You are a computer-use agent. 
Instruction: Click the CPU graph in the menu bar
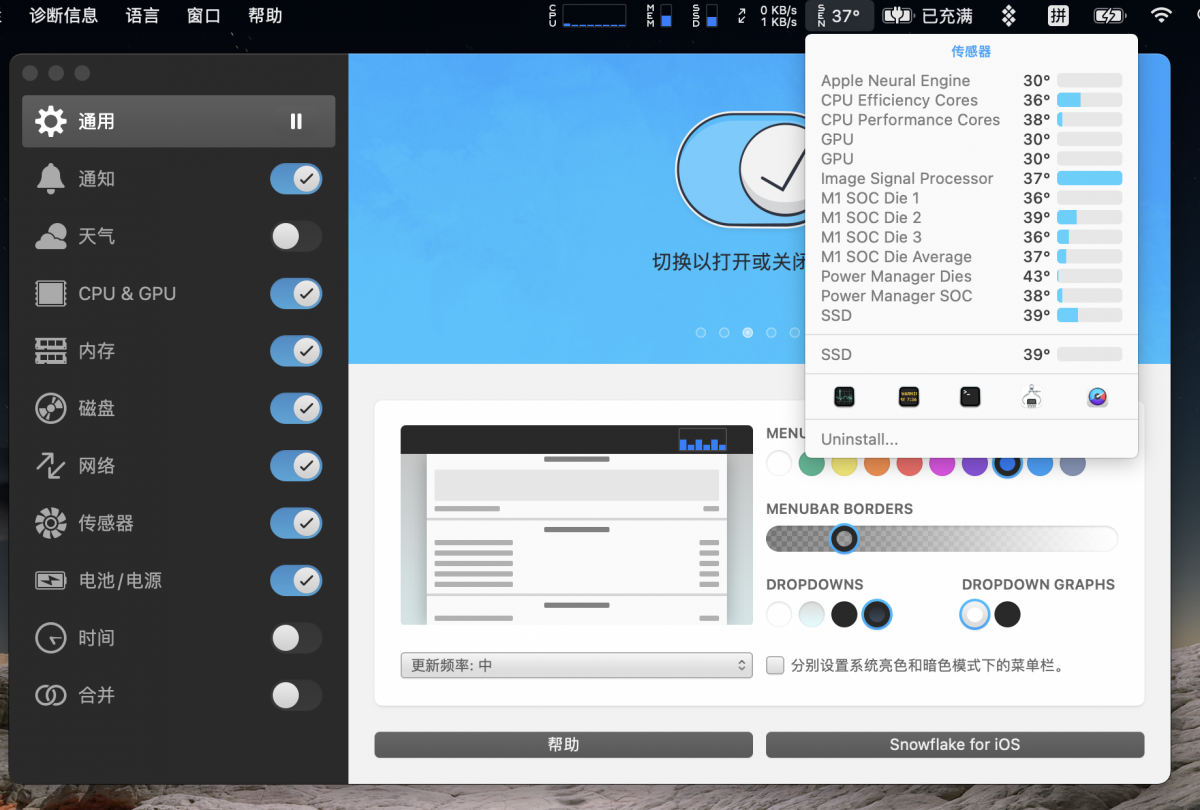point(588,15)
